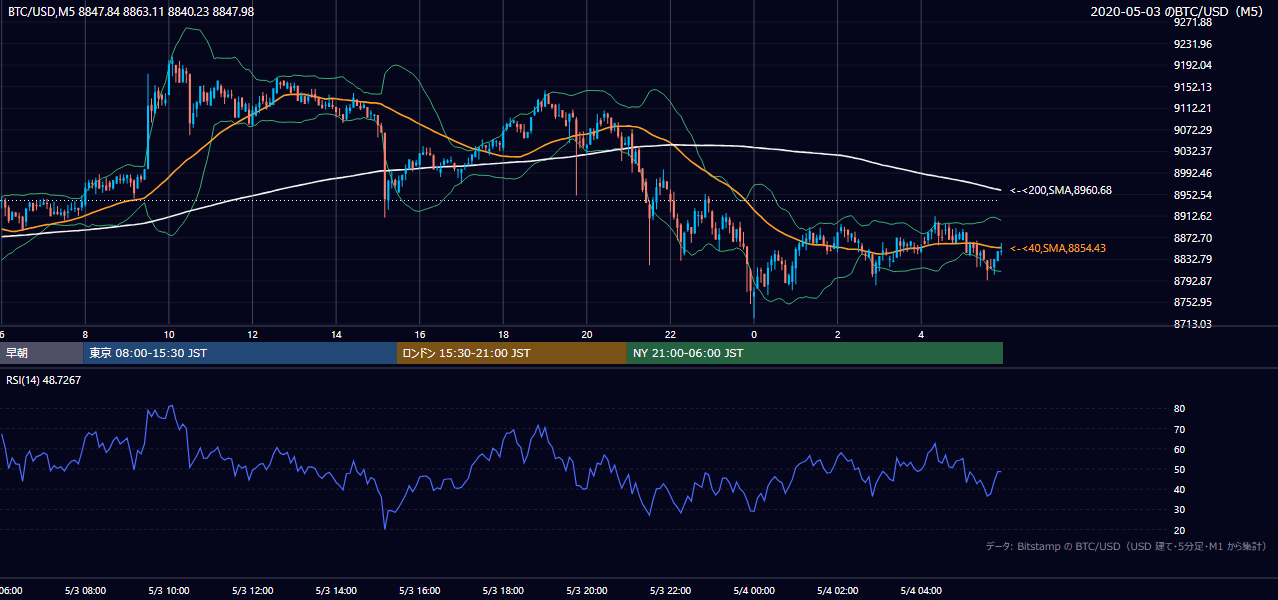Click price axis value 9152.13

[1193, 87]
